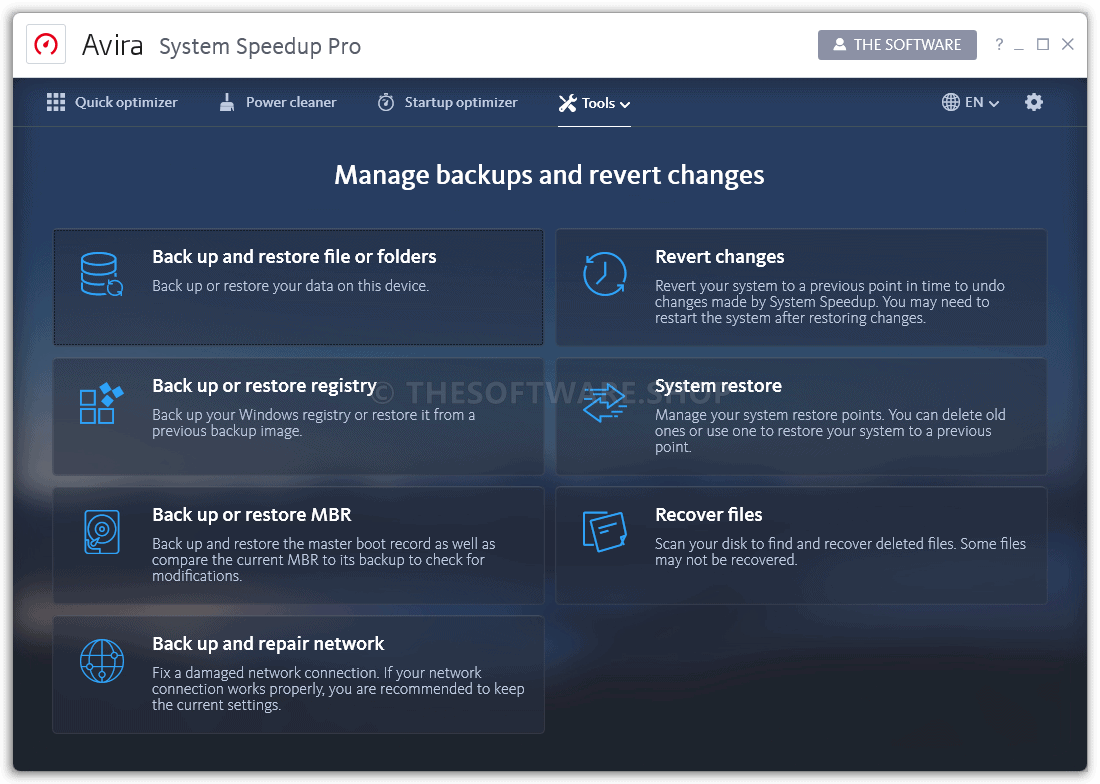Click 'Manage backups and revert changes' heading
The width and height of the screenshot is (1100, 784).
[x=549, y=175]
